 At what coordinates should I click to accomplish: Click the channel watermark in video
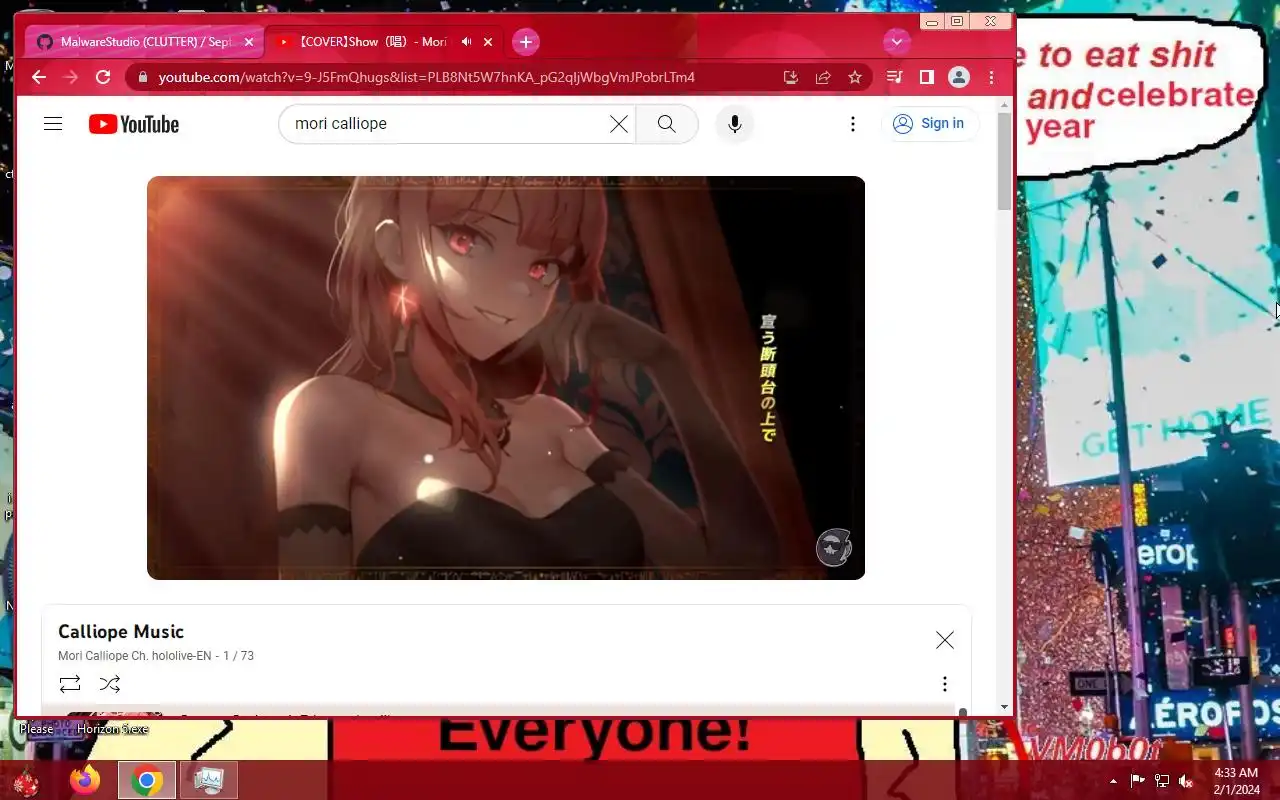click(x=834, y=547)
